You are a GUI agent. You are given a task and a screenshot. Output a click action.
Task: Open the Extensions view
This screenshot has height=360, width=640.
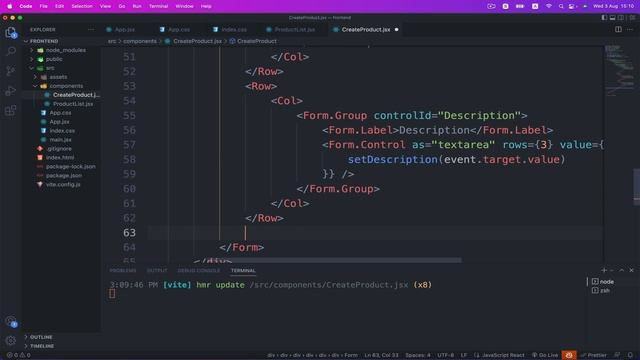click(x=11, y=110)
